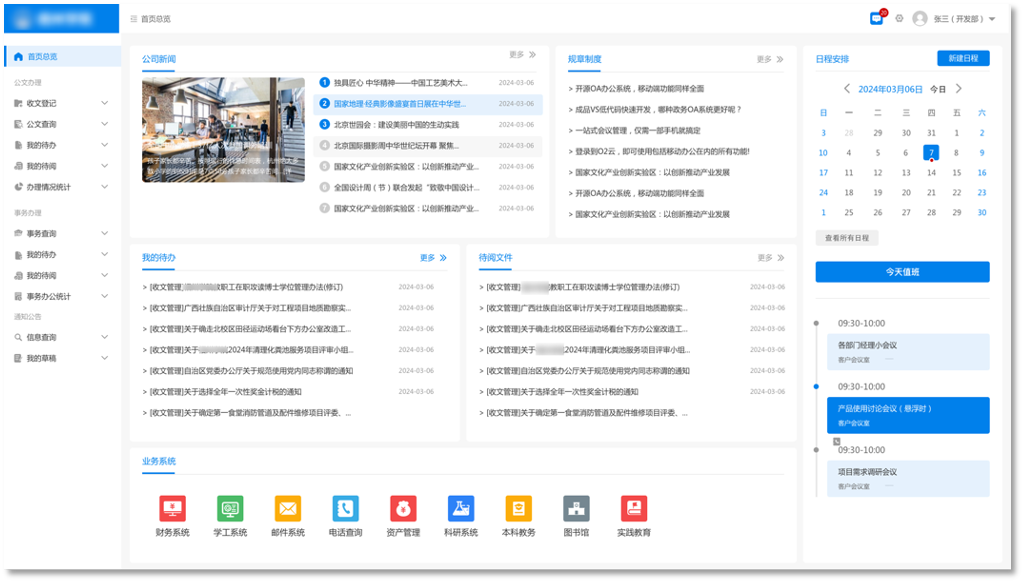
Task: Click the 信息查询 magnifier icon
Action: [18, 337]
